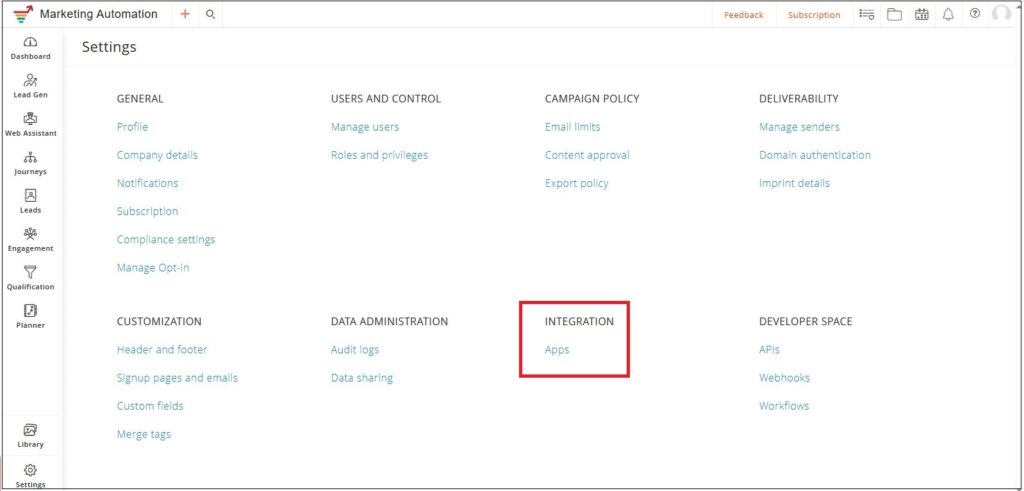Open the calendar icon in top bar

click(x=921, y=15)
